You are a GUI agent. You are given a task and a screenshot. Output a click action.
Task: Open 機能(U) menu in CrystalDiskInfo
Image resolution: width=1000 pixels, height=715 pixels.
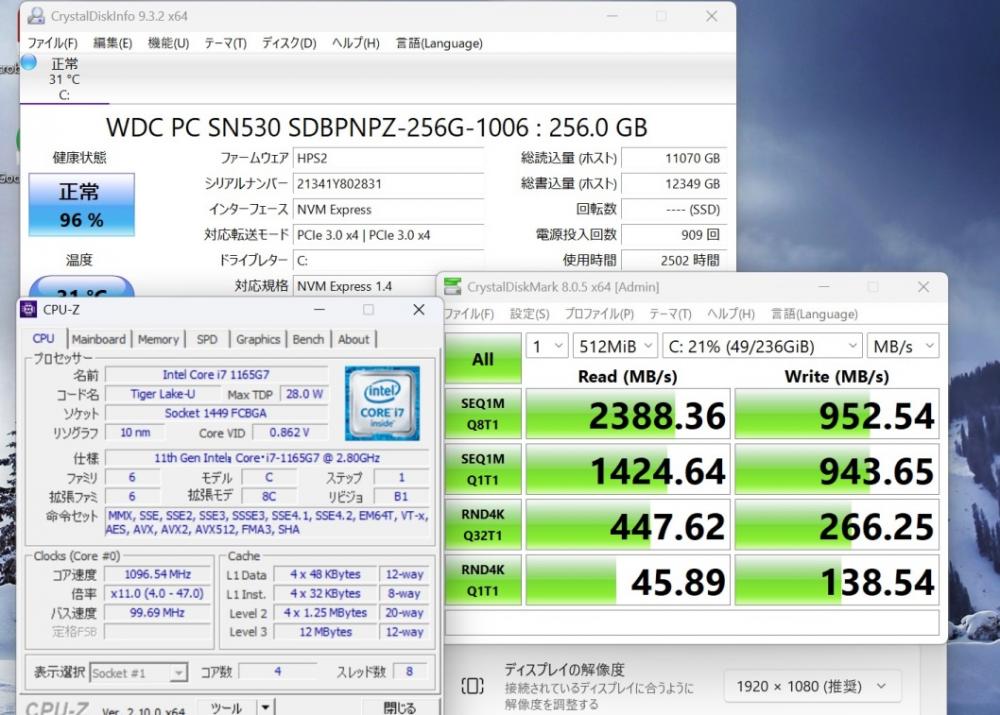click(168, 43)
